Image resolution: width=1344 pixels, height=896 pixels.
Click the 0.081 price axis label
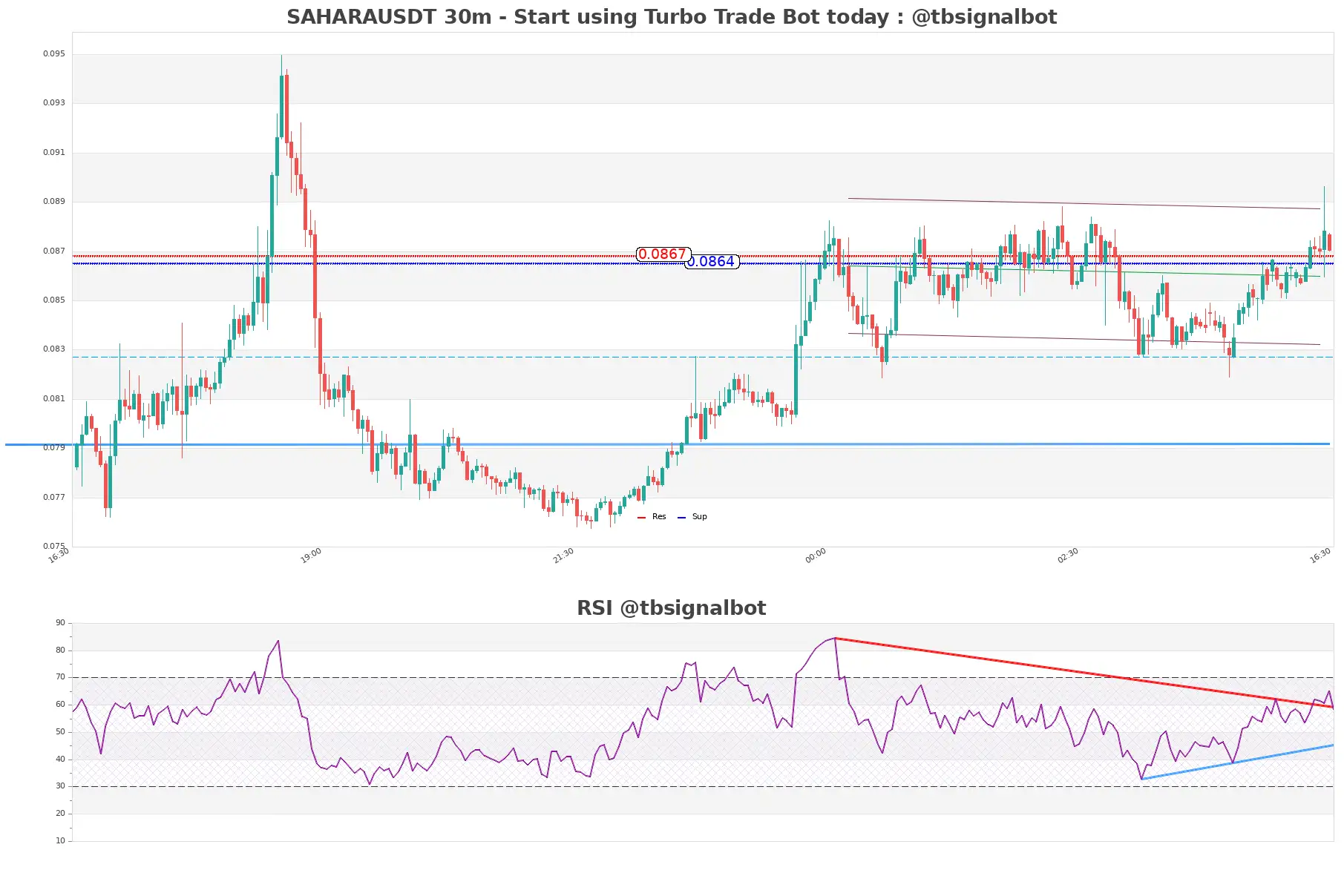[54, 398]
